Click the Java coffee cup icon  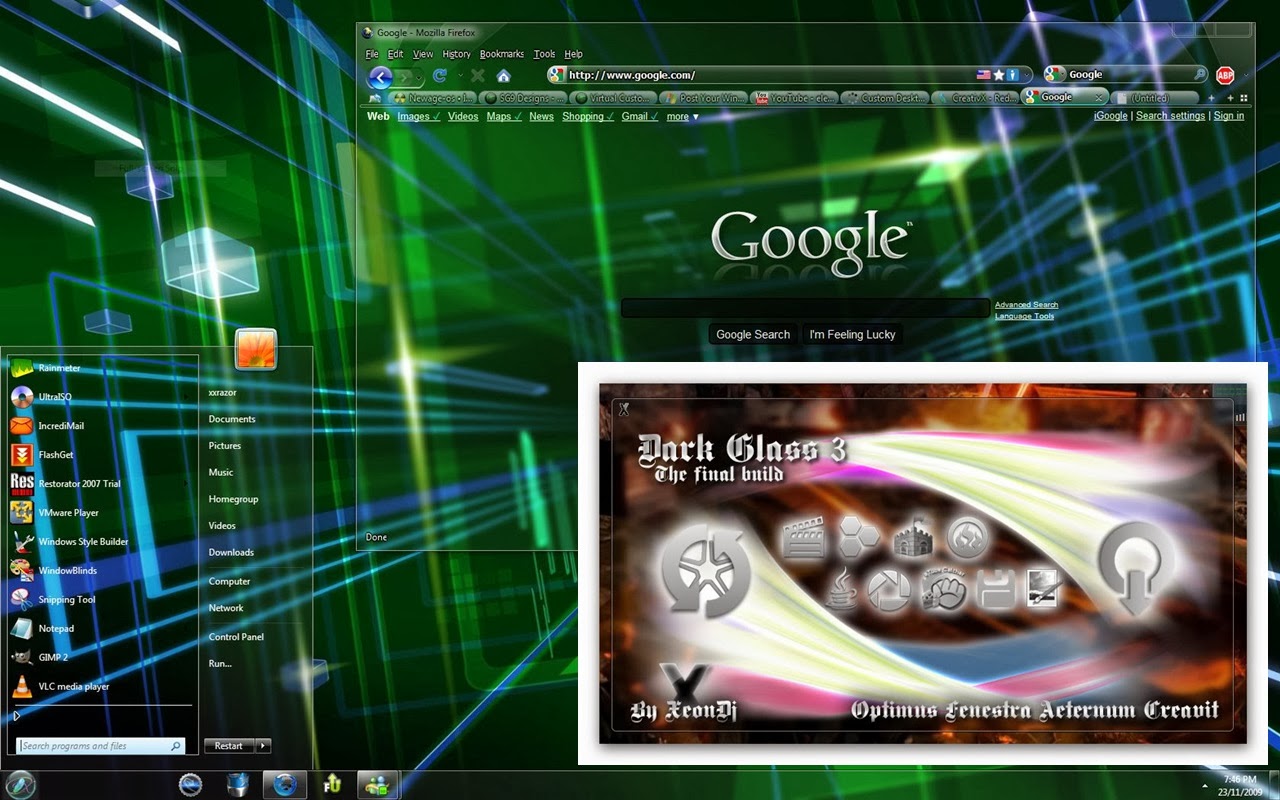[x=841, y=589]
